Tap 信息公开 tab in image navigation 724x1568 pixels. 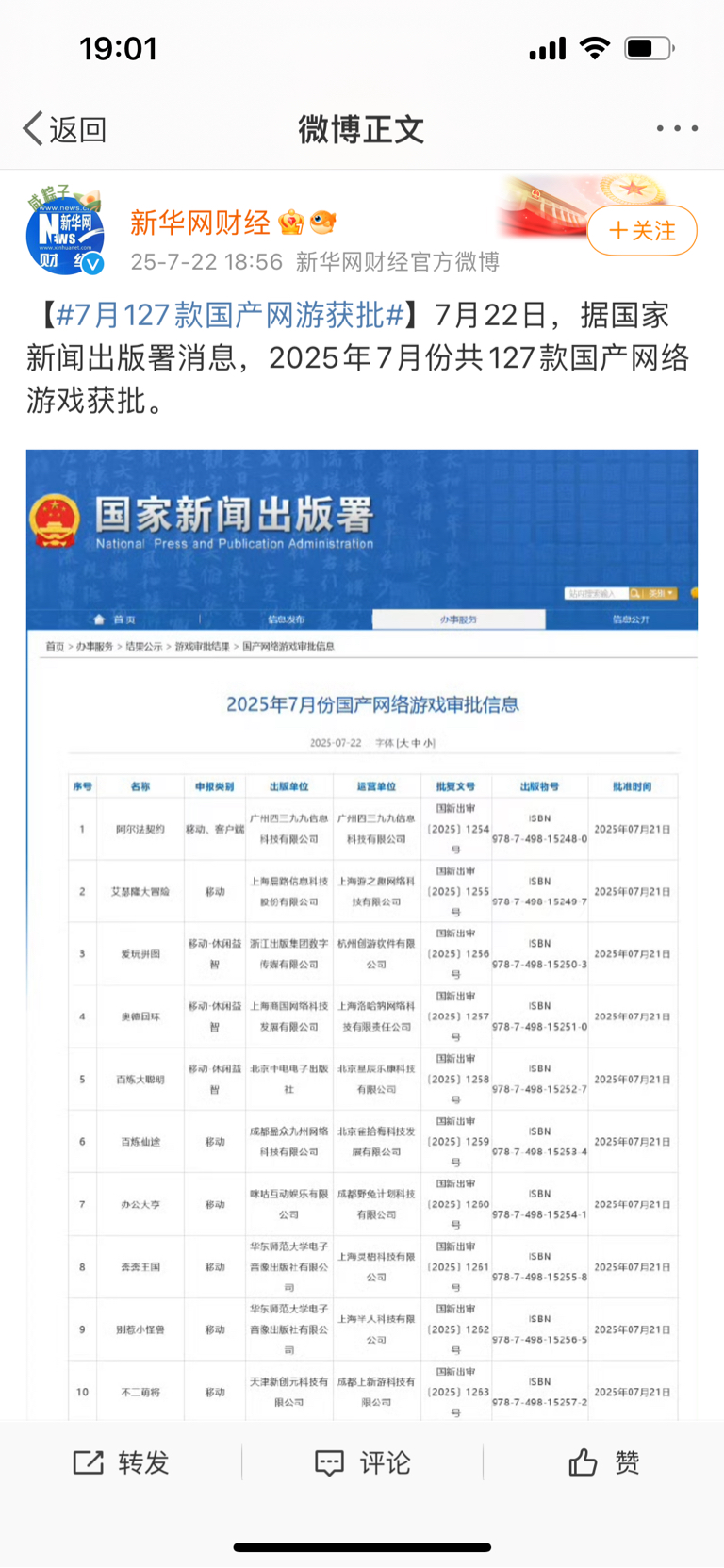point(631,619)
